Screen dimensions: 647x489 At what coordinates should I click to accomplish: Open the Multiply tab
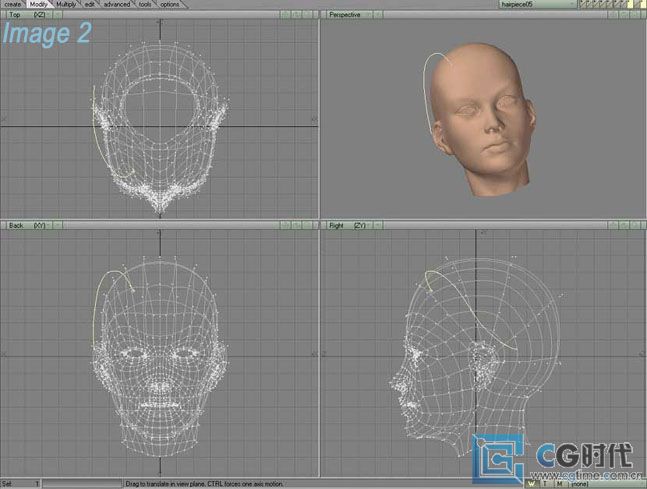click(66, 4)
